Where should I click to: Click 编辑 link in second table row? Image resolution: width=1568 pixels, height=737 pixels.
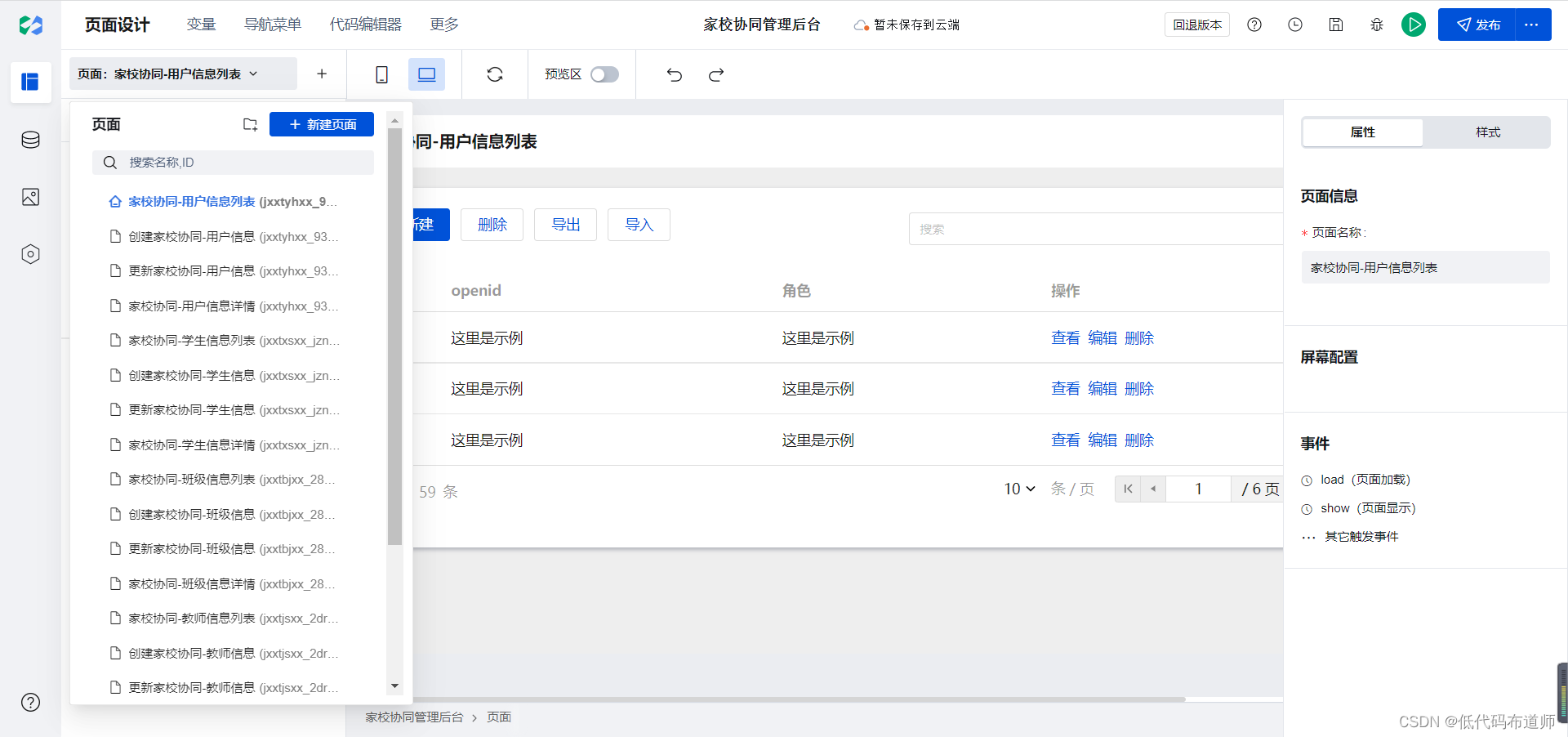(x=1102, y=389)
